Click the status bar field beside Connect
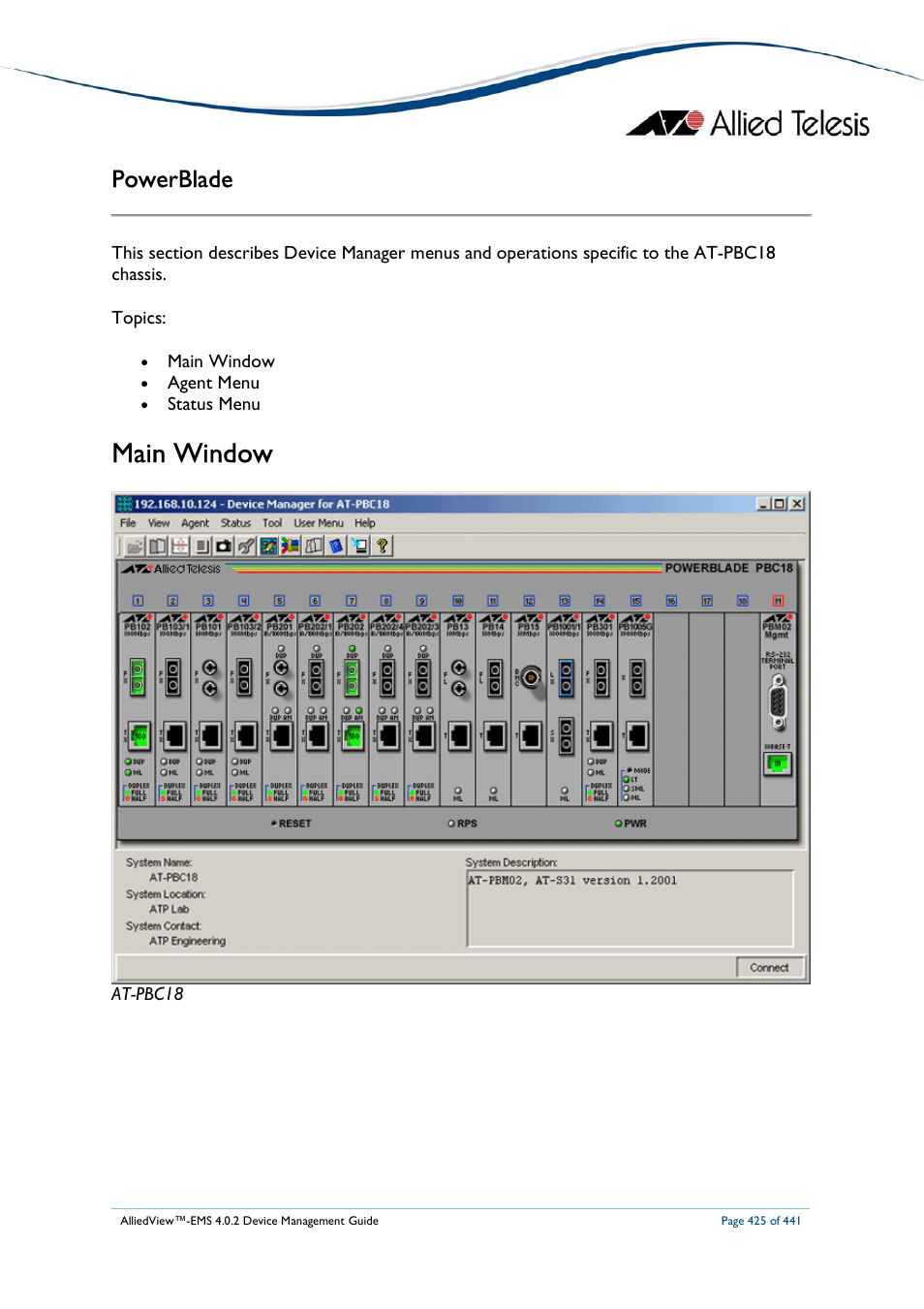The width and height of the screenshot is (924, 1309). [424, 968]
